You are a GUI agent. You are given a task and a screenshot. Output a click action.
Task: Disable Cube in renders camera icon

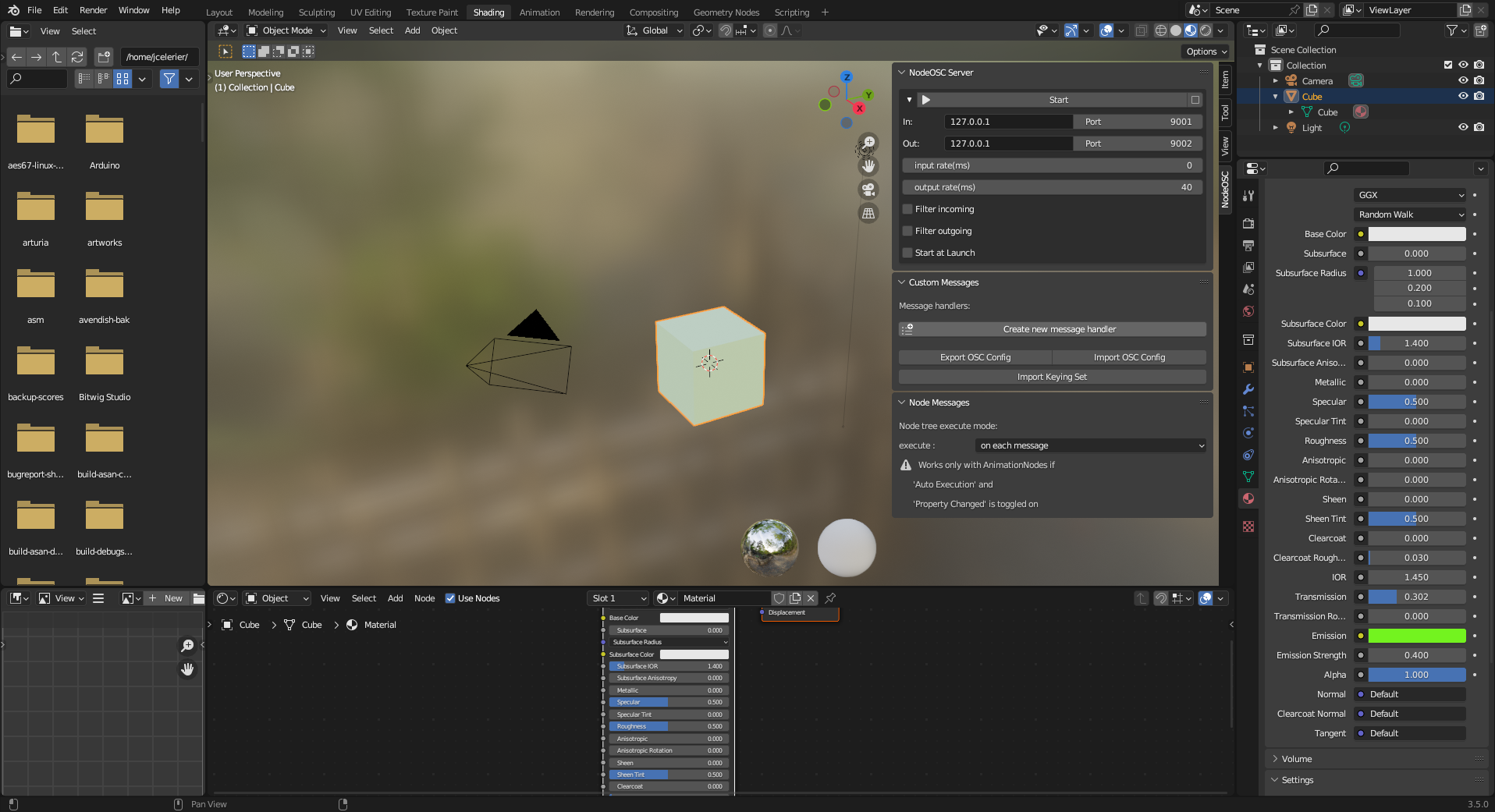(x=1479, y=96)
